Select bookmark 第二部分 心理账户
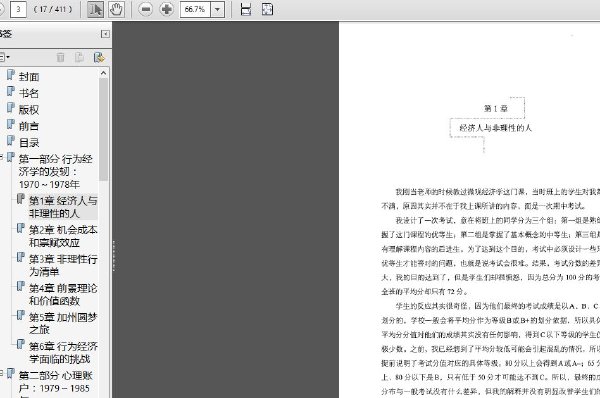The image size is (600, 398). coord(55,383)
